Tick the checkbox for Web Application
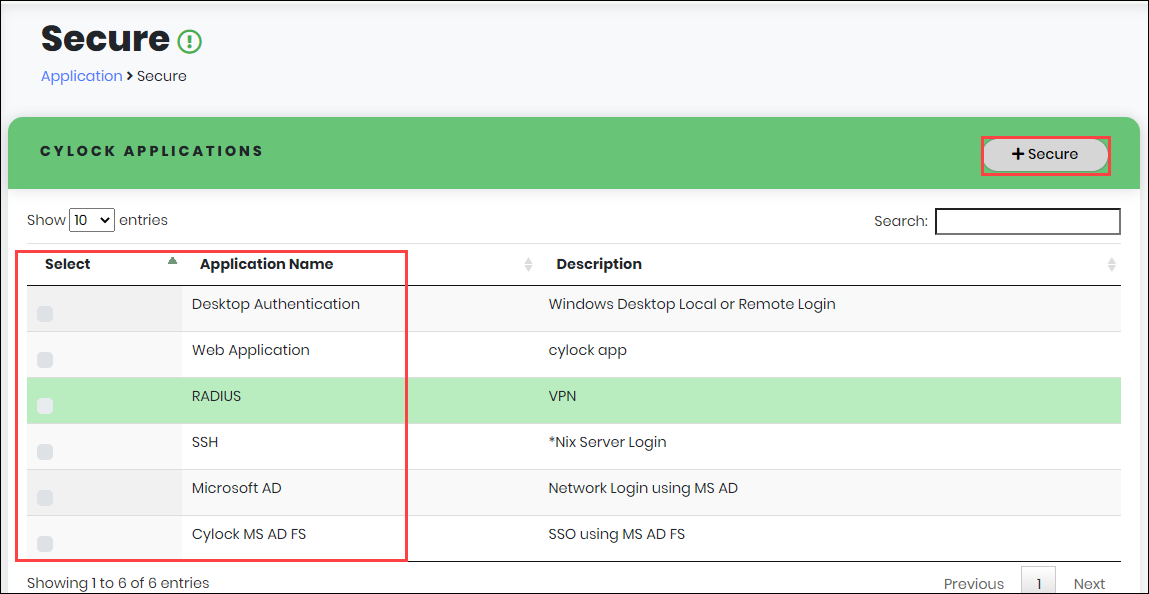Screen dimensions: 1149x594 point(45,360)
